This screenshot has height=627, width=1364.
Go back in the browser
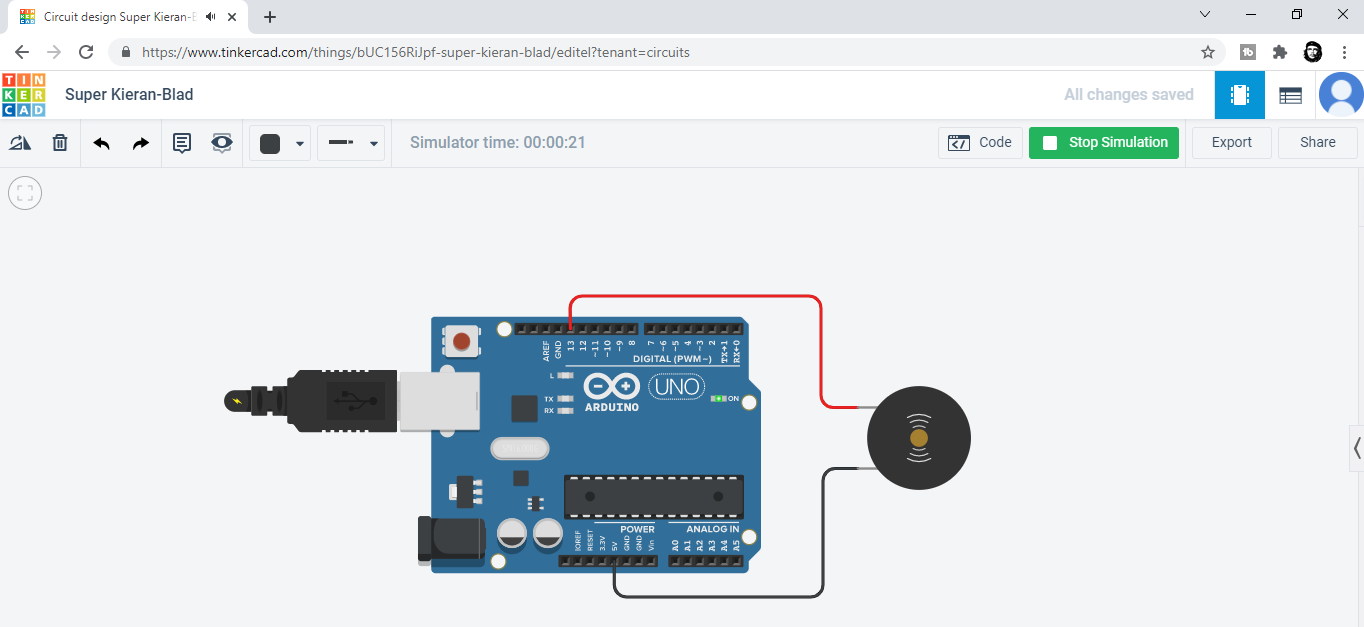point(22,52)
